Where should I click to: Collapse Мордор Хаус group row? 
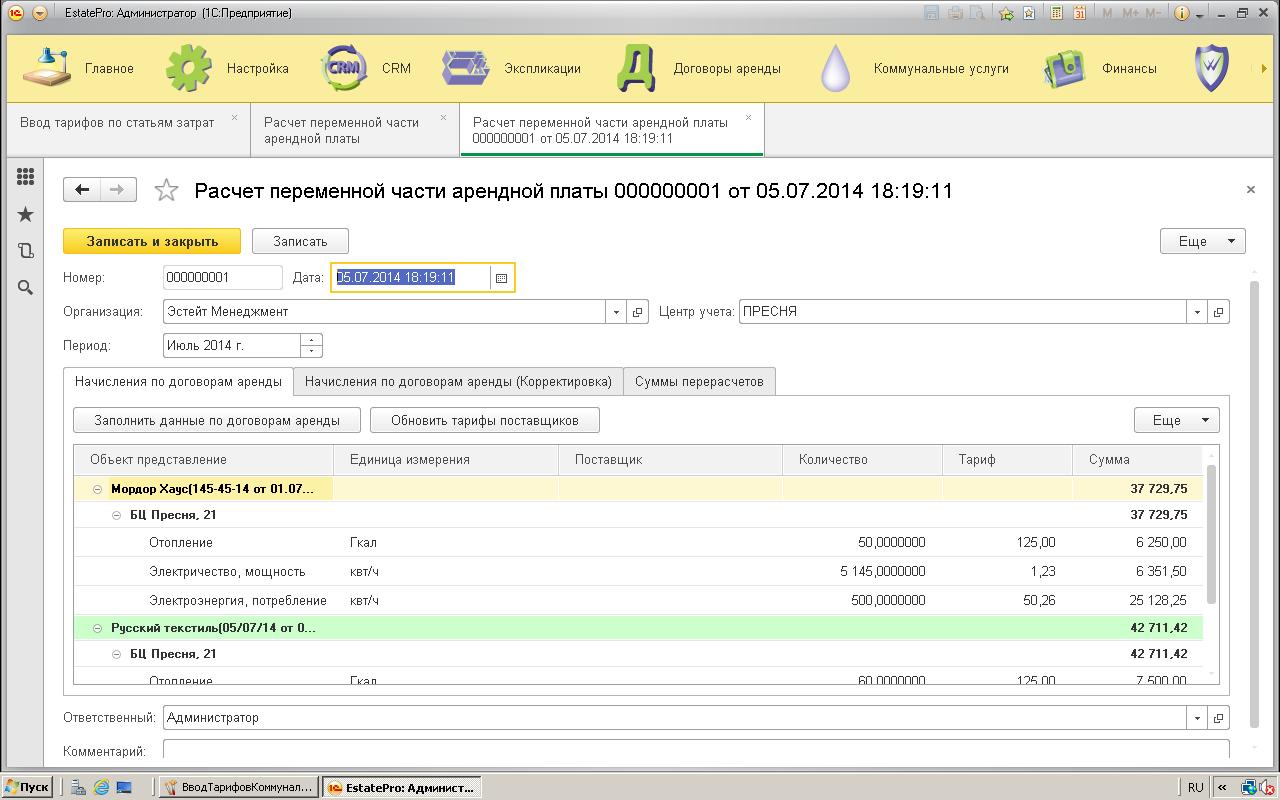click(x=97, y=489)
